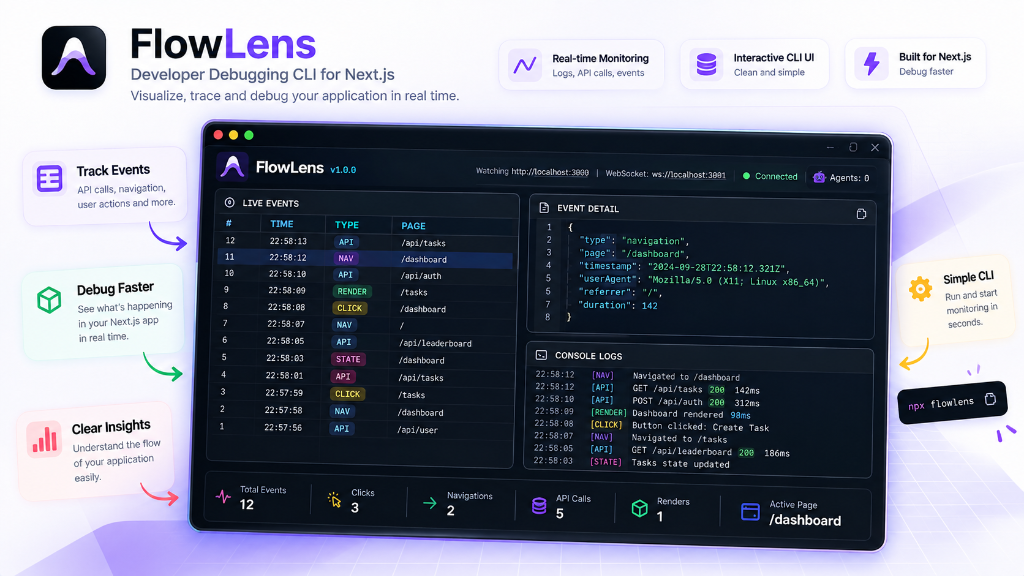Click the green macOS zoom dot
This screenshot has width=1024, height=576.
pyautogui.click(x=249, y=135)
